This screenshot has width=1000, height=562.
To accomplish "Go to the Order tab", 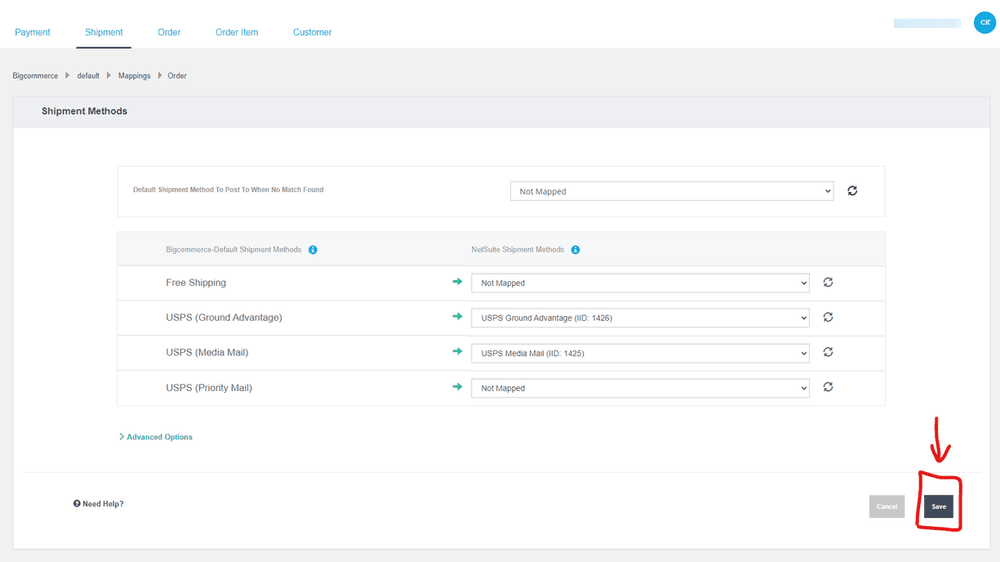I will (x=169, y=32).
